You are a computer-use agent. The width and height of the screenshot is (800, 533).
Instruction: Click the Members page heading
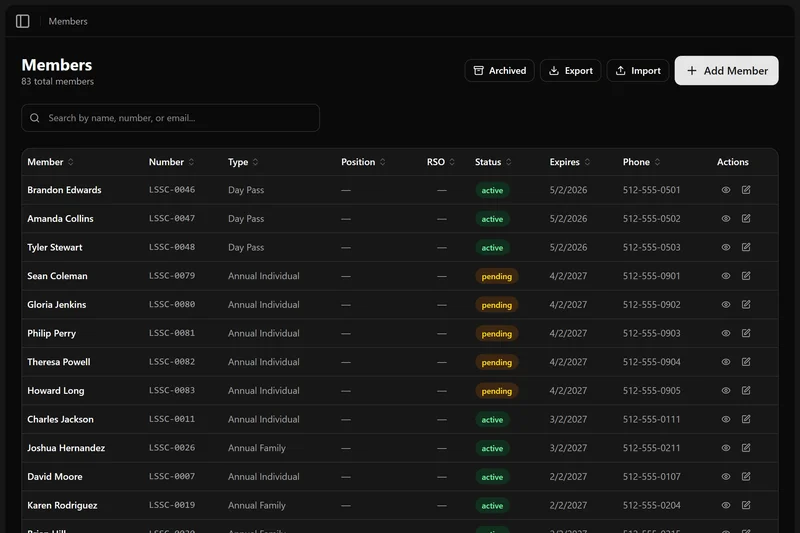pyautogui.click(x=57, y=65)
